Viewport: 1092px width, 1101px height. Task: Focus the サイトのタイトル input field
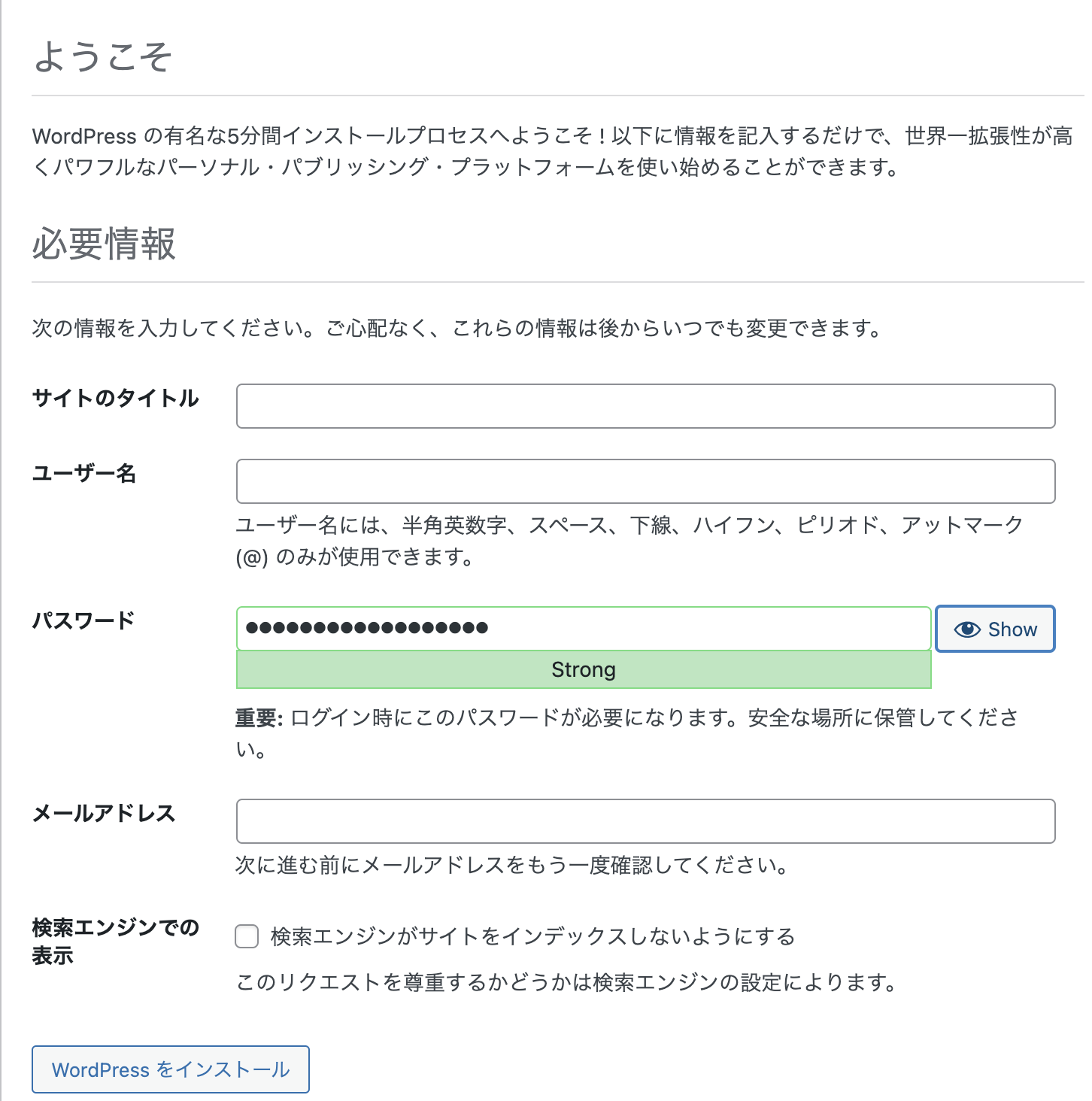[x=645, y=406]
